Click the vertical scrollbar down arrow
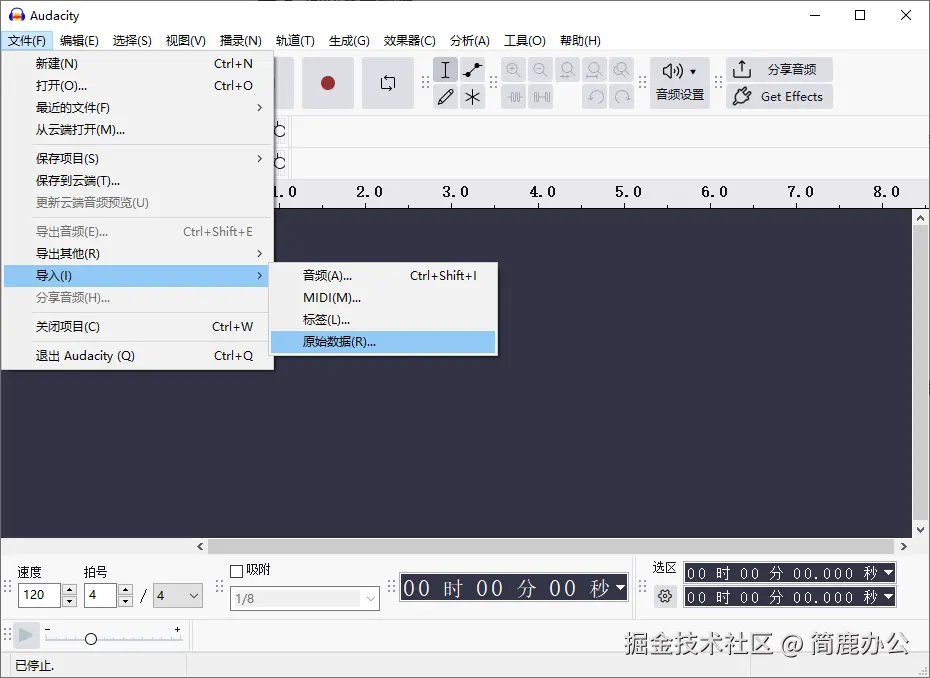Viewport: 930px width, 678px height. [921, 530]
